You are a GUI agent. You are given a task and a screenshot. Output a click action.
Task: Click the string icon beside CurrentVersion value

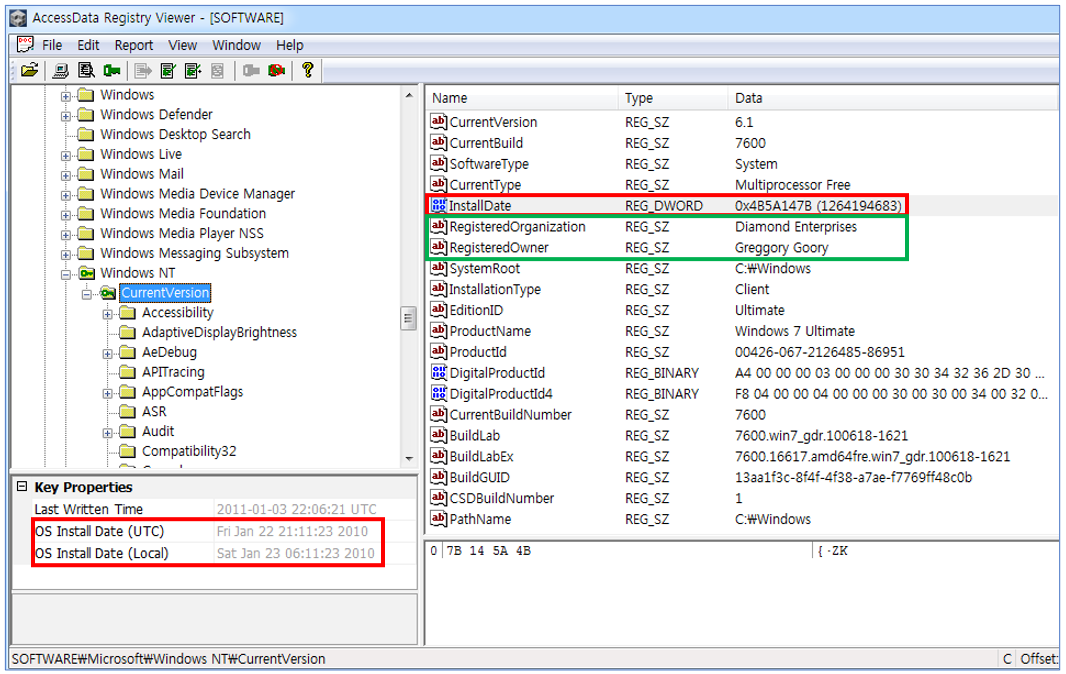[439, 122]
